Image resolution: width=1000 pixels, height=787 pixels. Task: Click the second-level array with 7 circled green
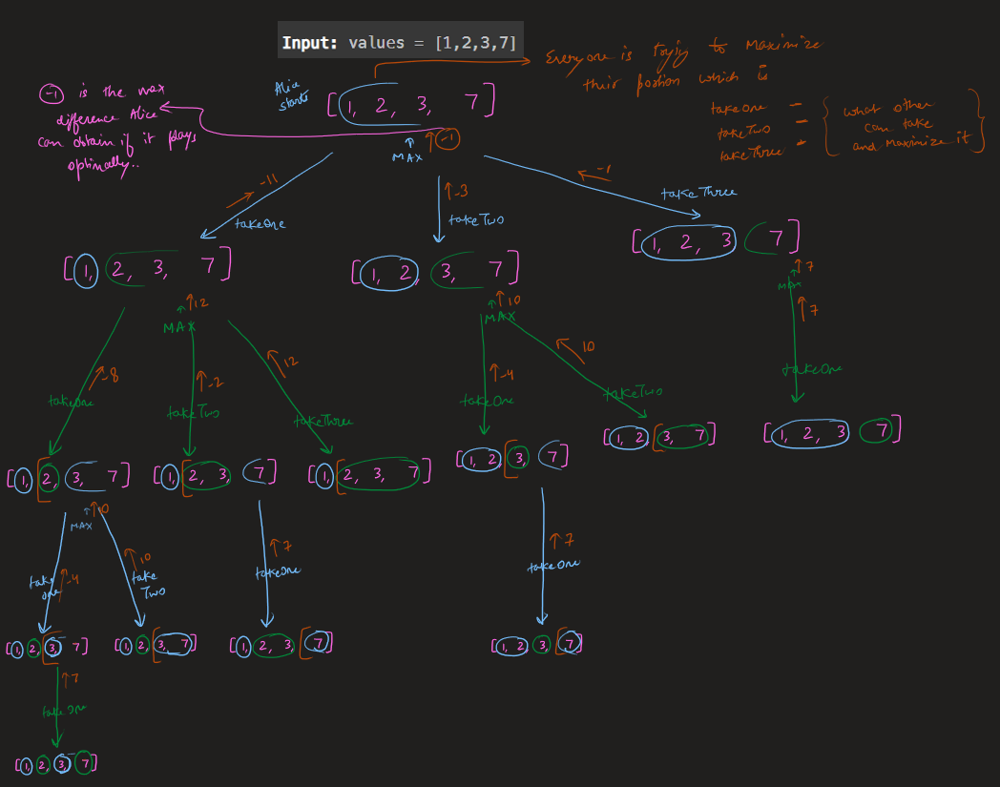pyautogui.click(x=717, y=241)
